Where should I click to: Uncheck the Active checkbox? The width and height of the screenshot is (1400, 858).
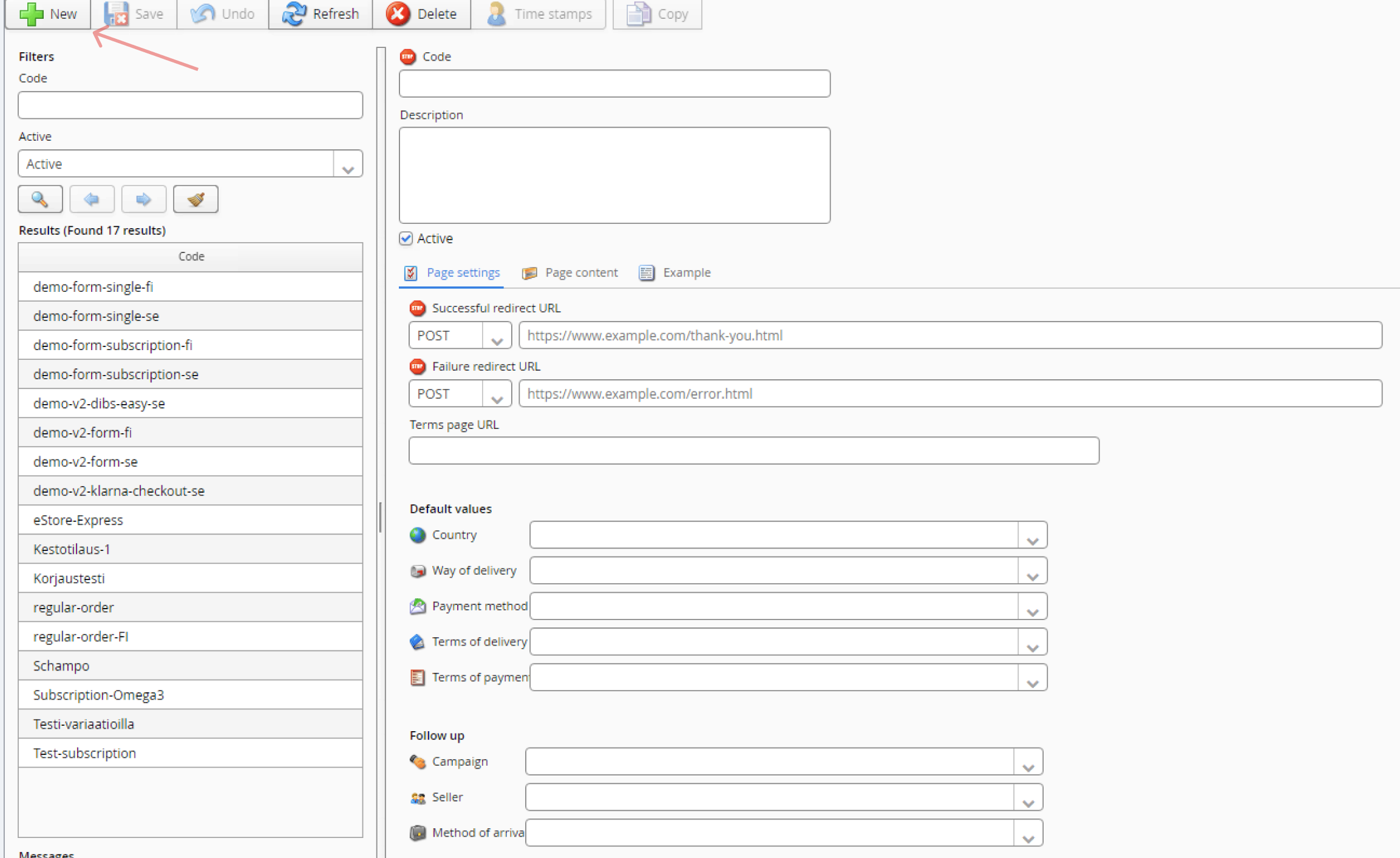406,238
